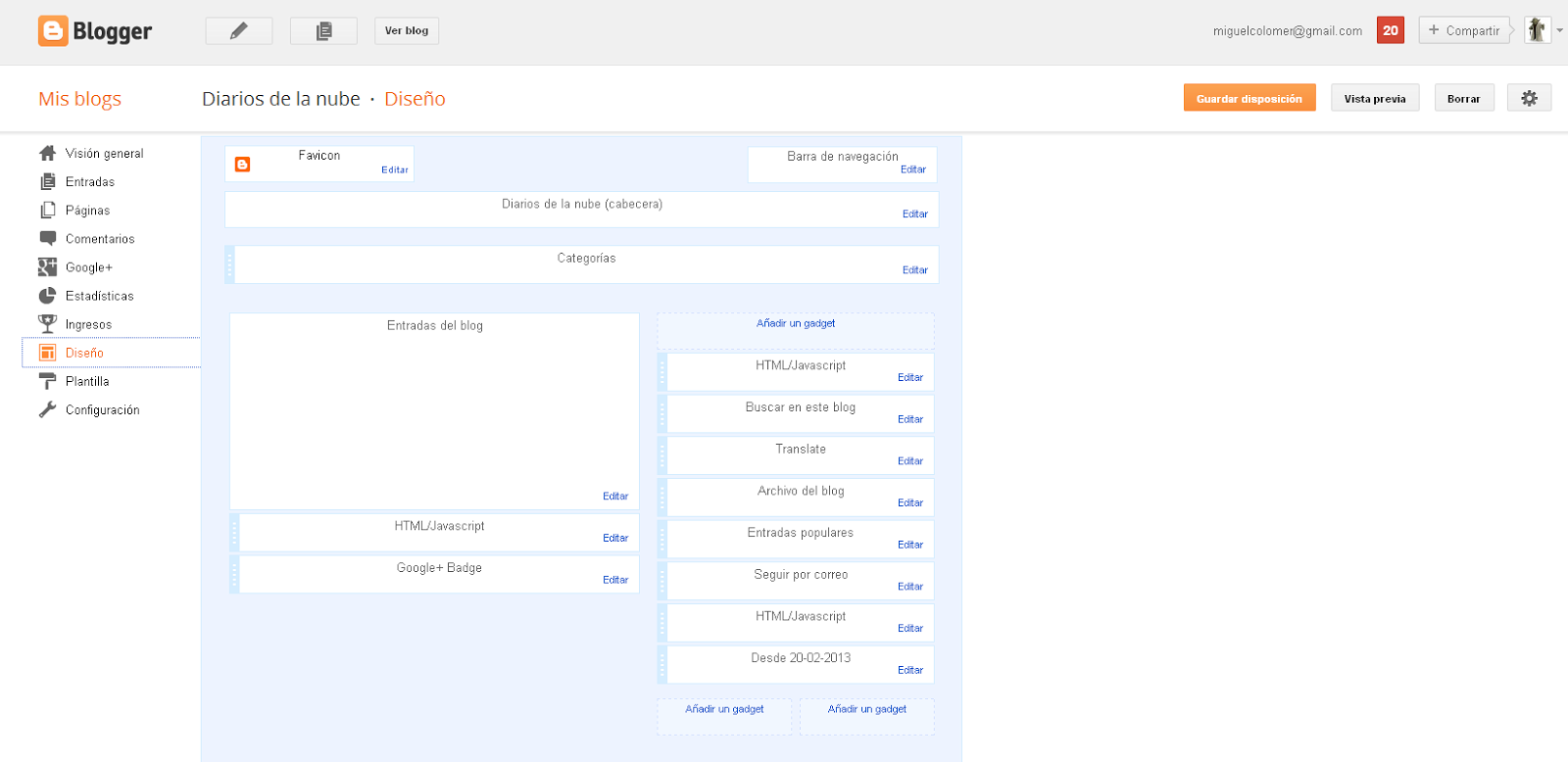1568x762 pixels.
Task: Select Plantilla in the sidebar
Action: click(87, 382)
